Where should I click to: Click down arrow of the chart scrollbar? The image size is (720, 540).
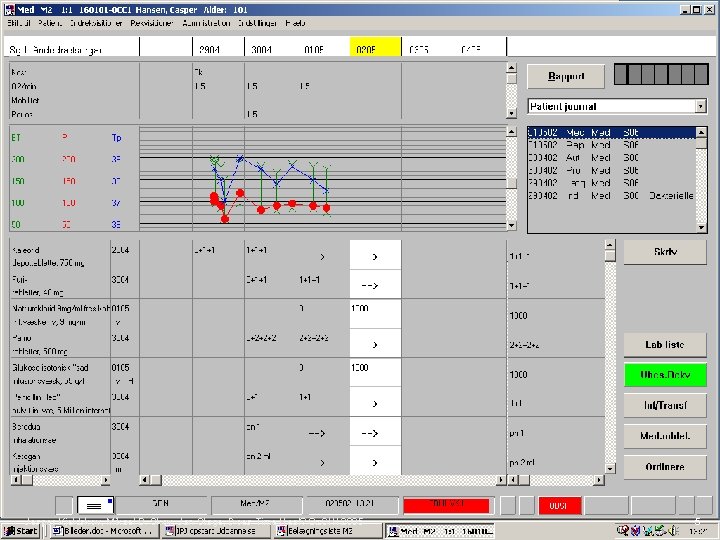512,225
